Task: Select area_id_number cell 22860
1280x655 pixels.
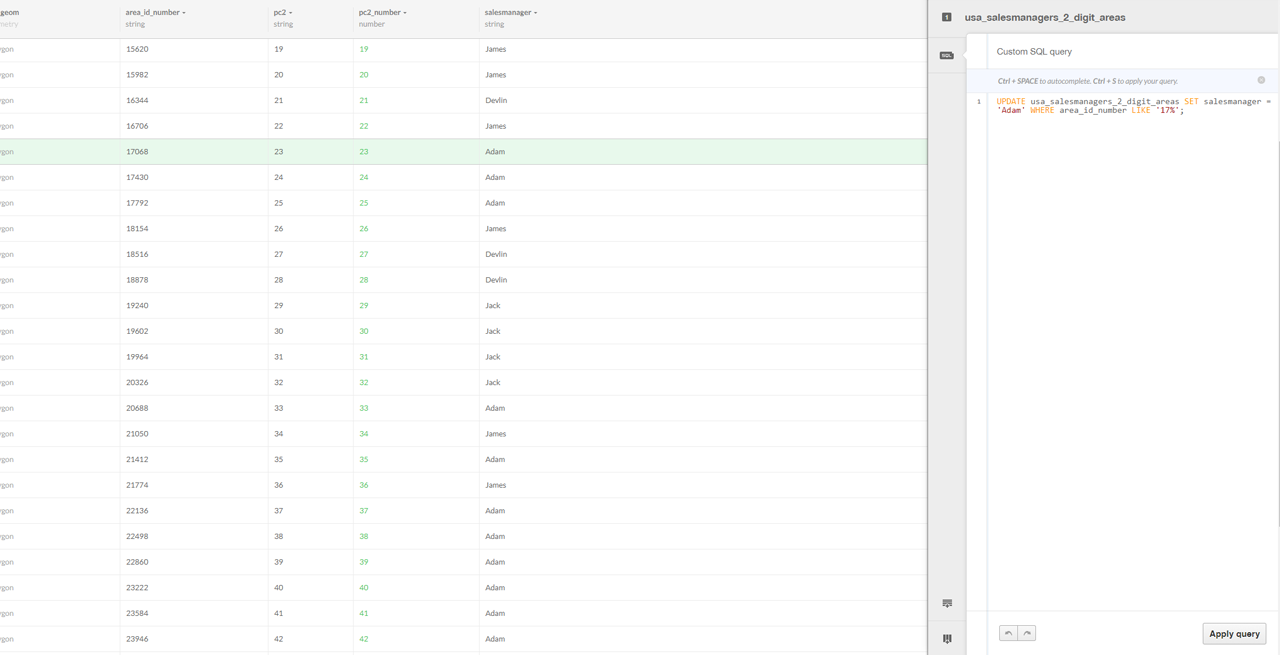Action: [137, 562]
